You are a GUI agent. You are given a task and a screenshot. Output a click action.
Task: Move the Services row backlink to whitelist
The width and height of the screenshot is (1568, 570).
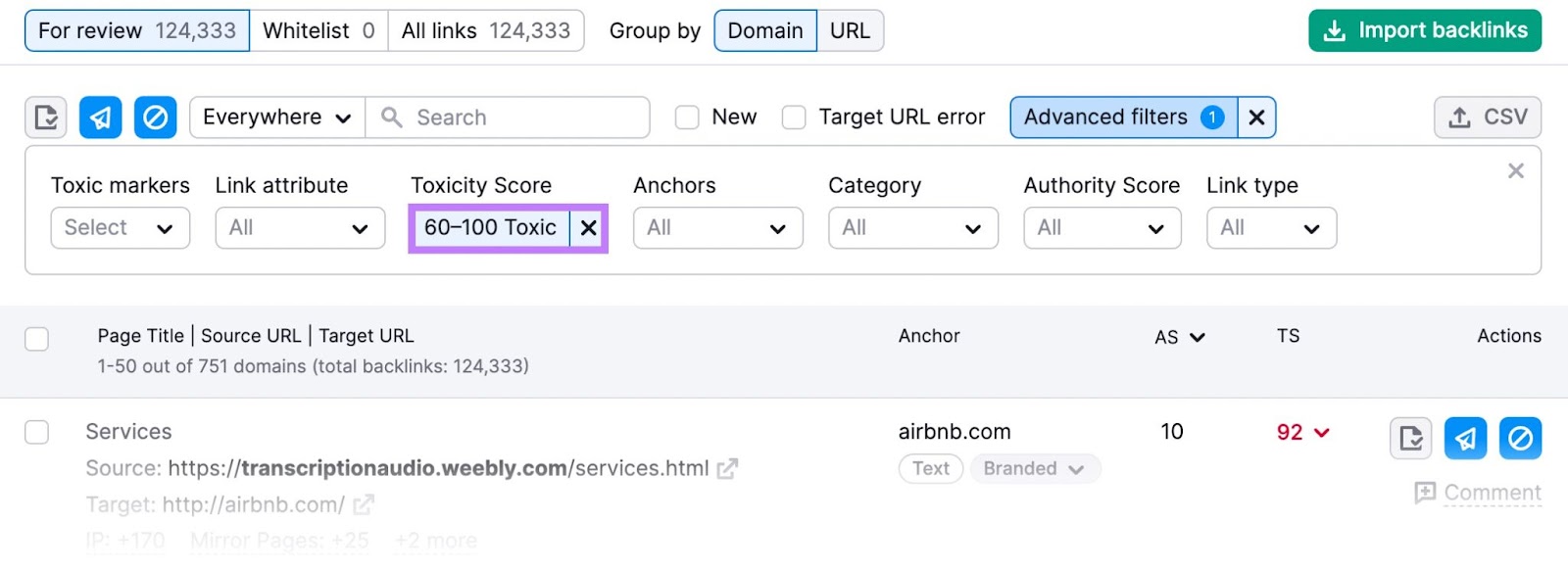[1410, 438]
